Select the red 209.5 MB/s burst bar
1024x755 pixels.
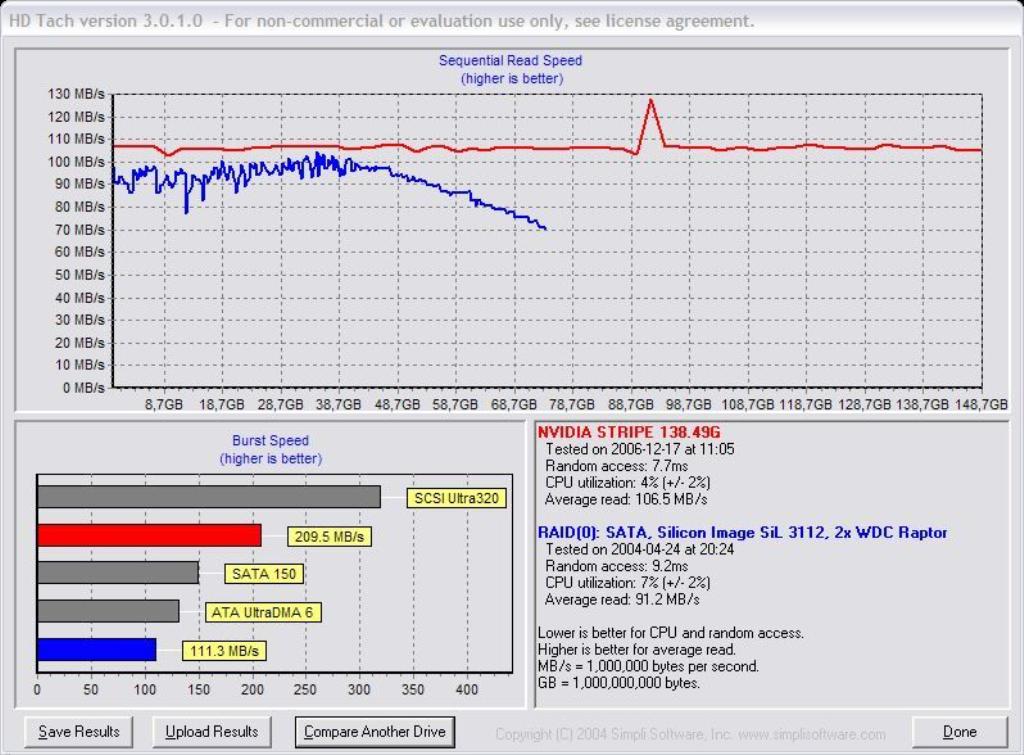pyautogui.click(x=150, y=535)
